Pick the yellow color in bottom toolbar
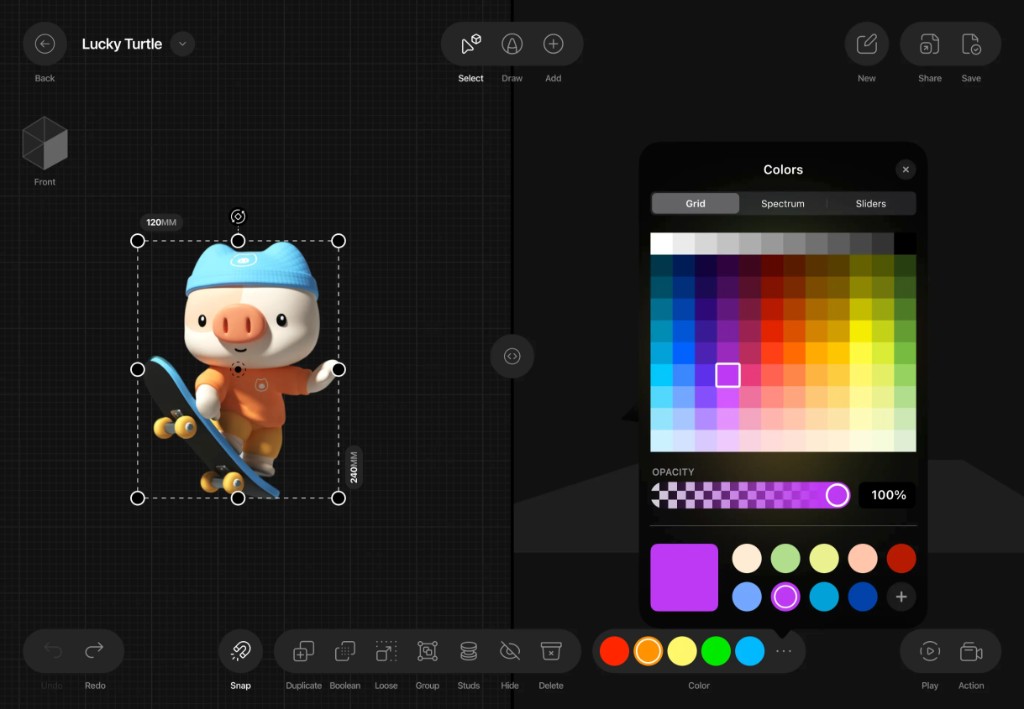 coord(682,651)
